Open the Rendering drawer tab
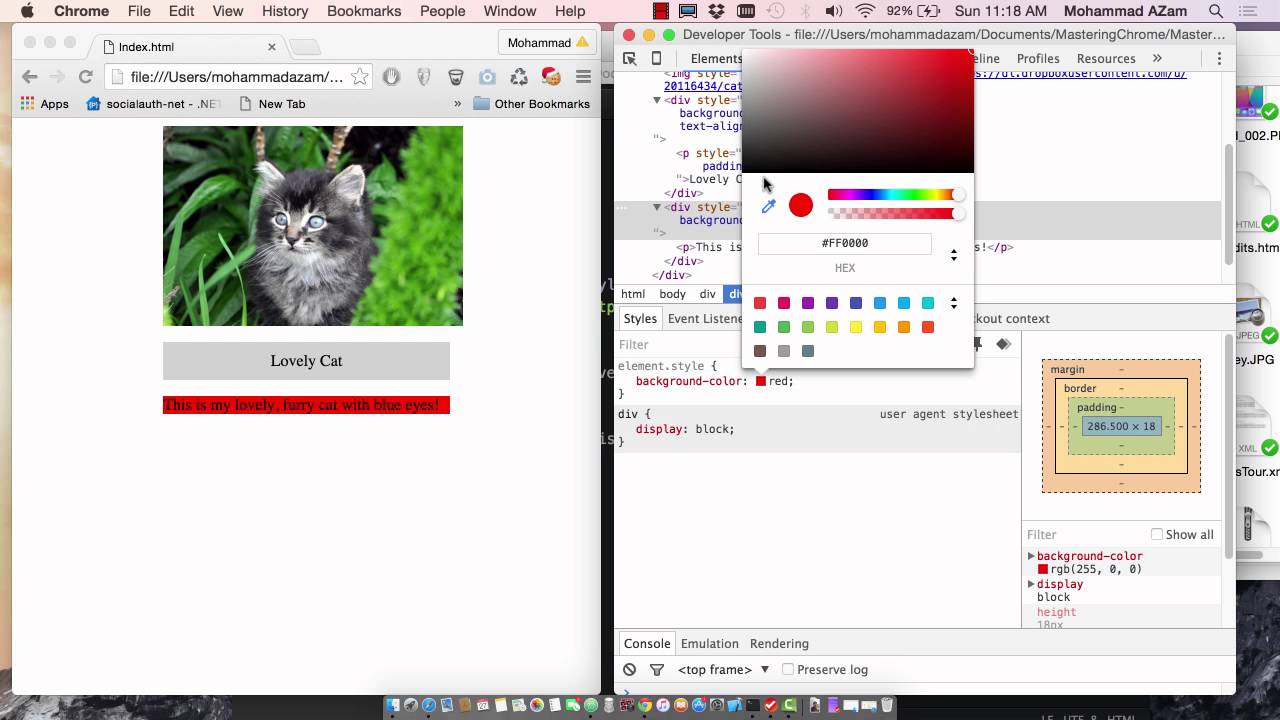 pyautogui.click(x=779, y=644)
